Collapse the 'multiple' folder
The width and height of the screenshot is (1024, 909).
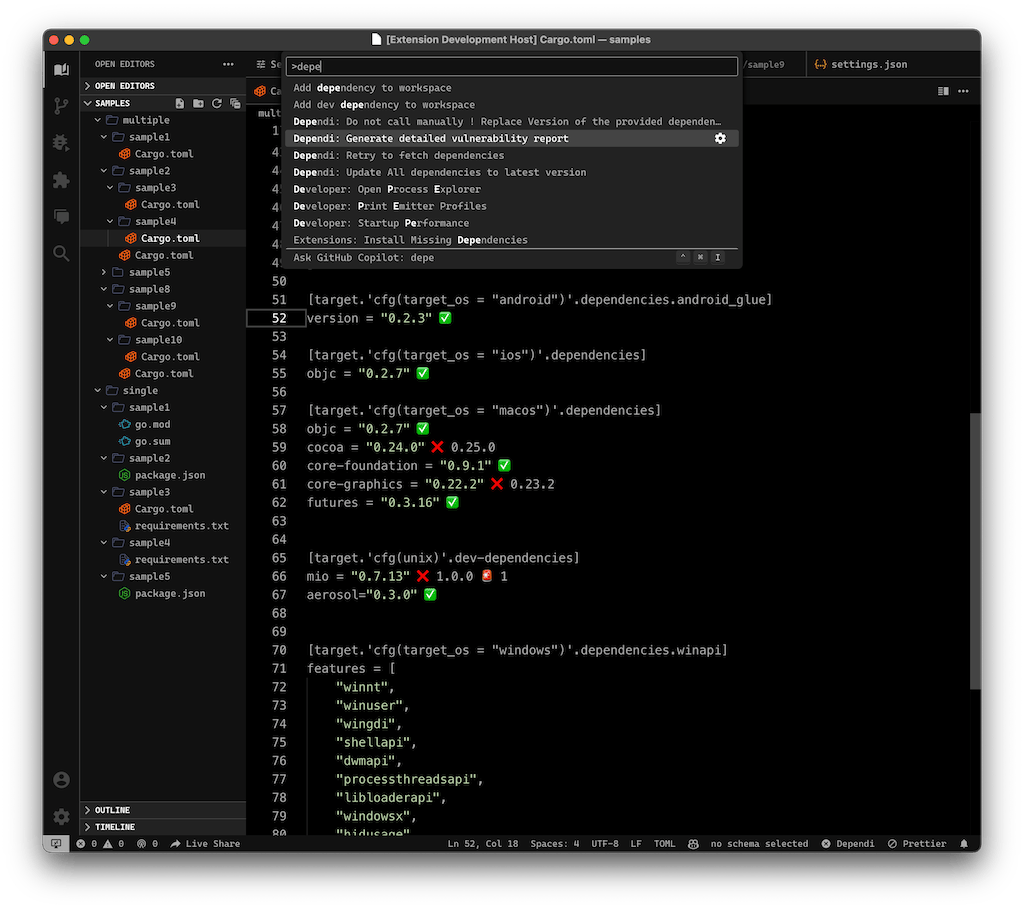pos(163,120)
